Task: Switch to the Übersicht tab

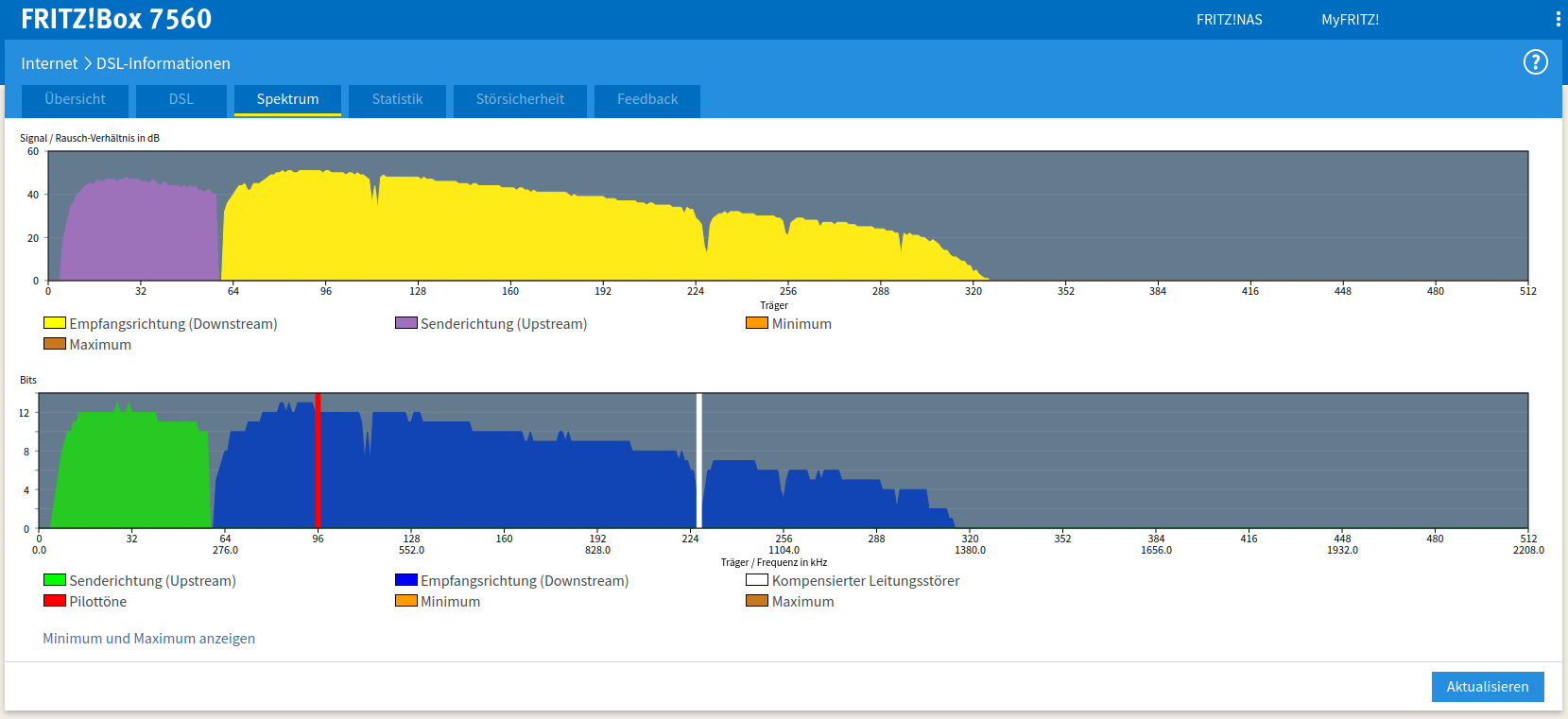Action: click(x=75, y=99)
